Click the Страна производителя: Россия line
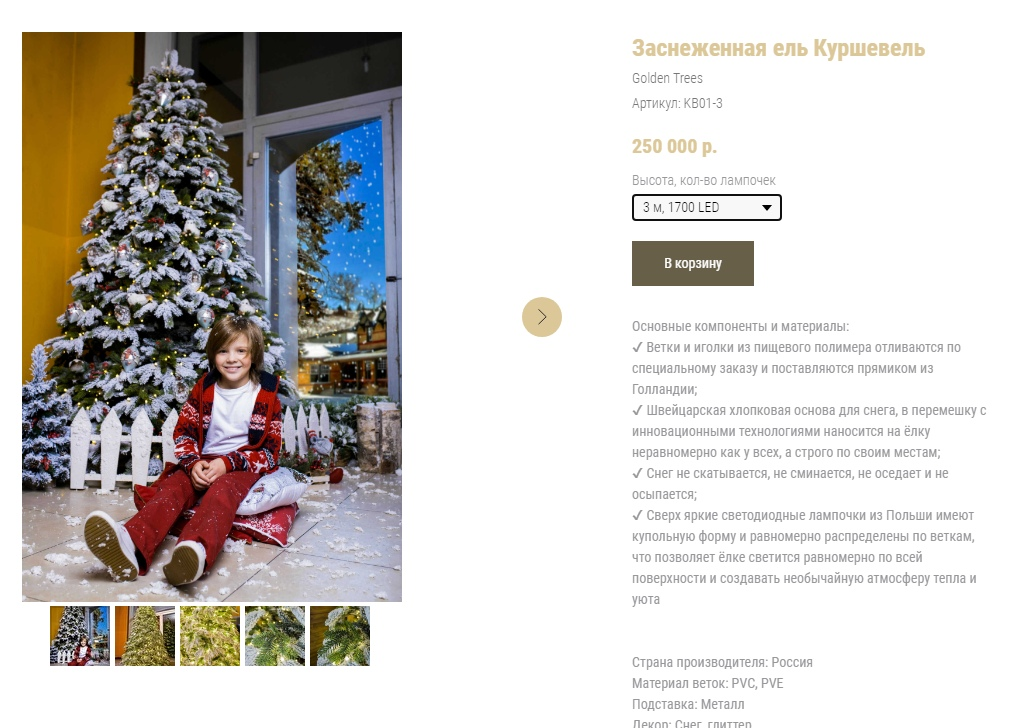Screen dimensions: 1012x728 (x=722, y=662)
